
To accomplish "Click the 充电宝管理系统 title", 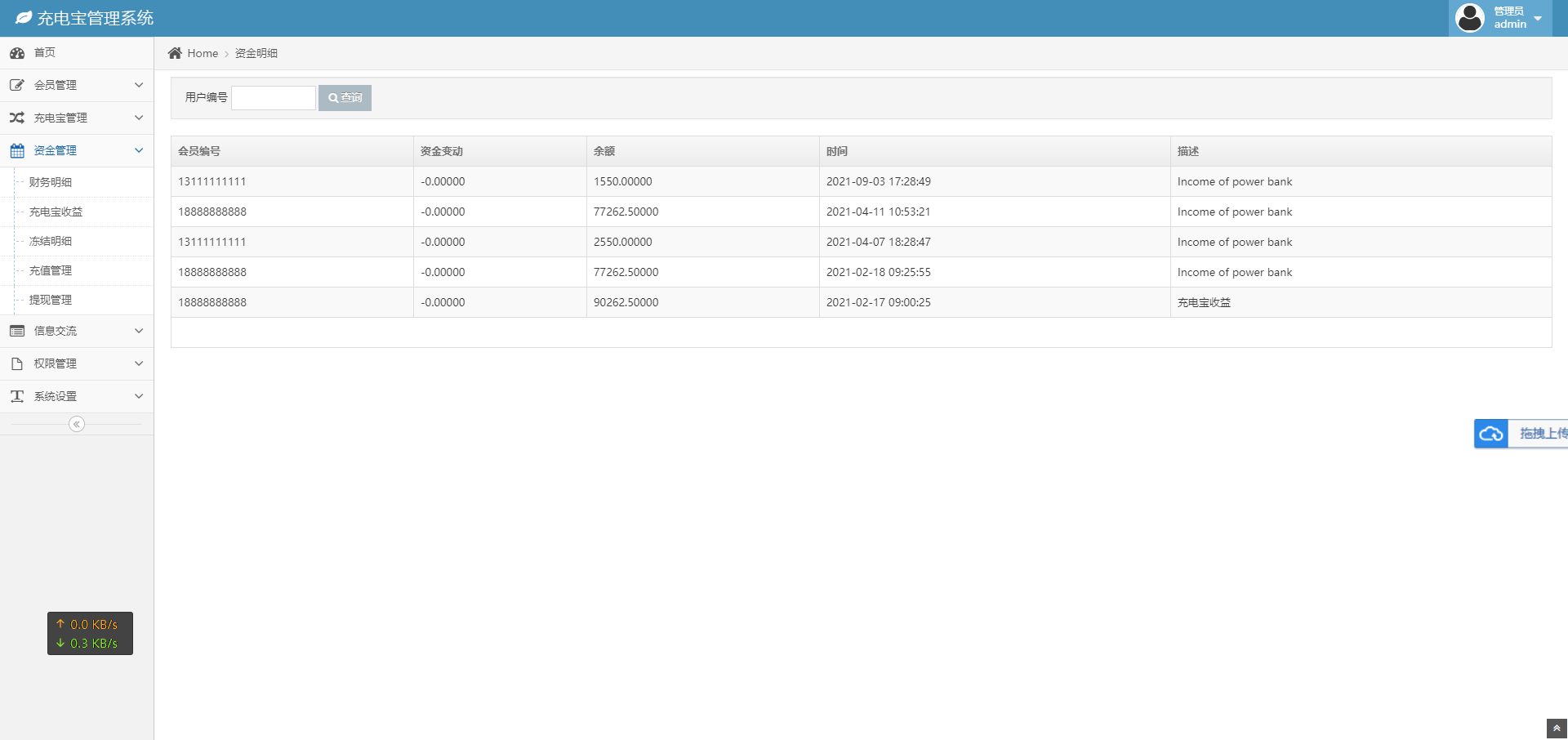I will tap(95, 18).
